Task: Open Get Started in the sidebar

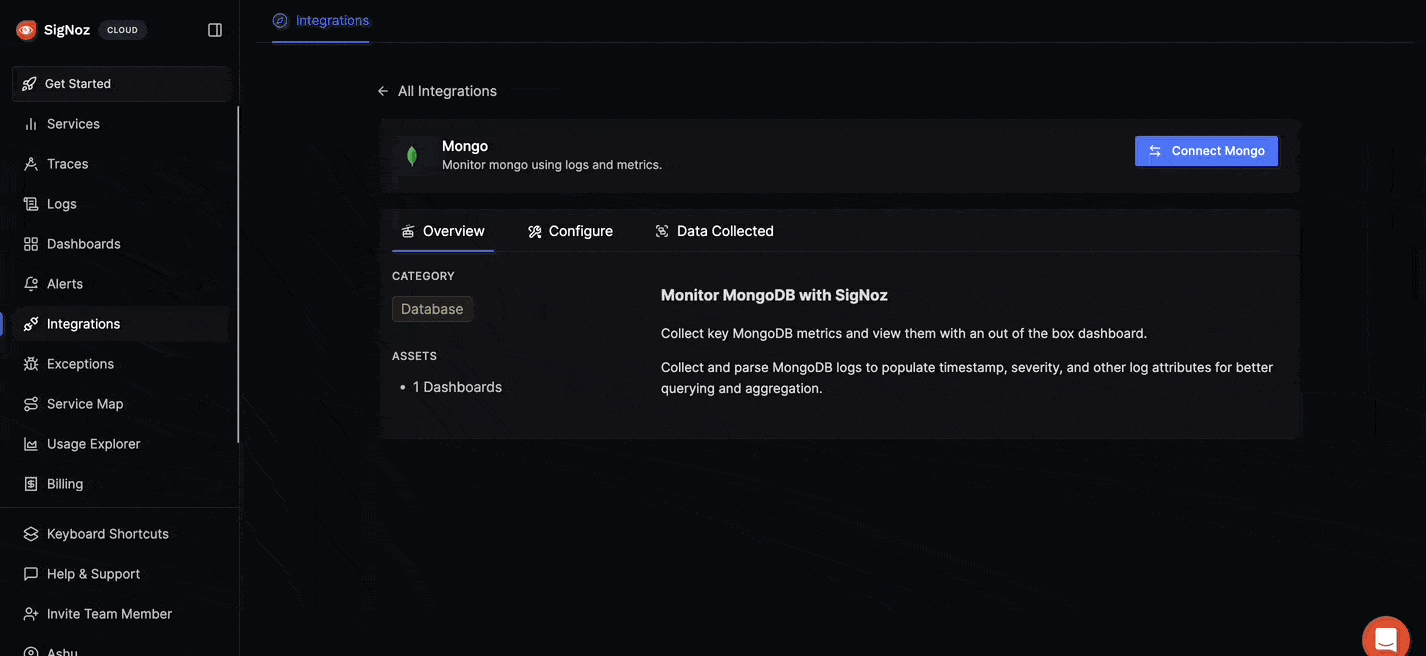Action: (121, 84)
